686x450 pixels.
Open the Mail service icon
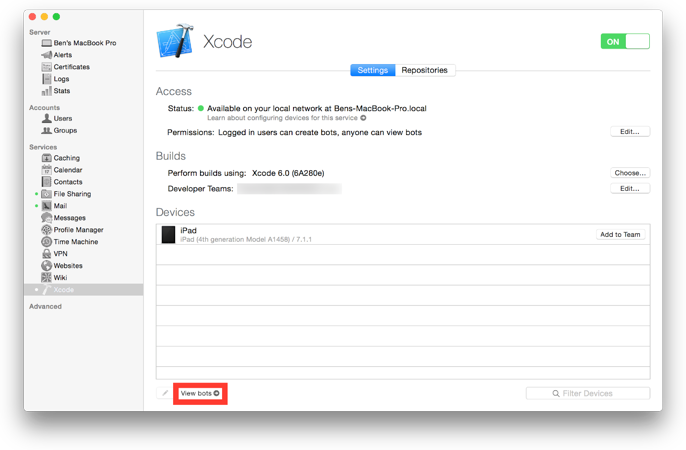(x=46, y=206)
